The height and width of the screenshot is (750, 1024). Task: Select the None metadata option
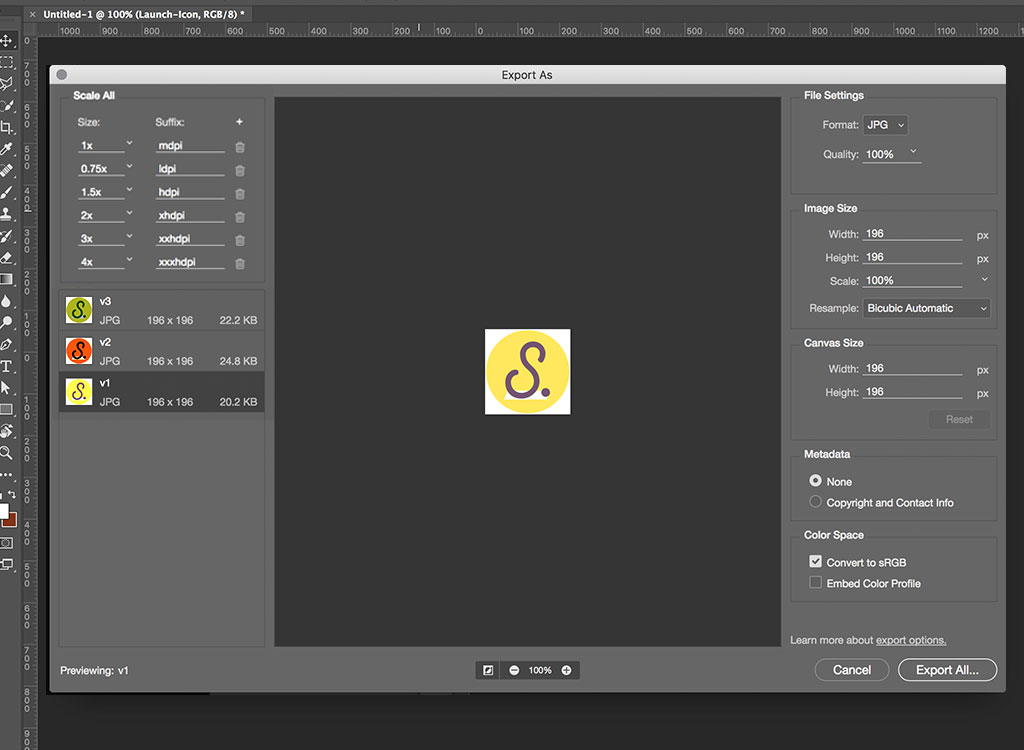coord(816,481)
